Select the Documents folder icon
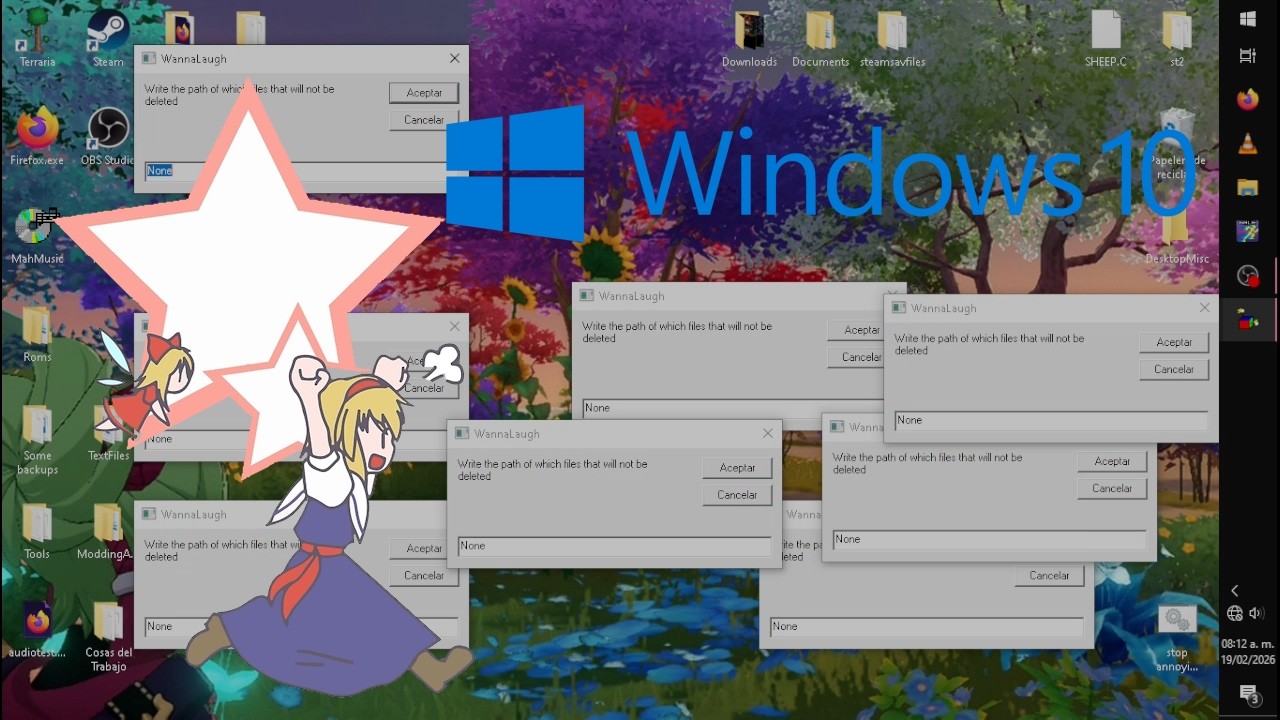This screenshot has height=720, width=1280. click(820, 38)
